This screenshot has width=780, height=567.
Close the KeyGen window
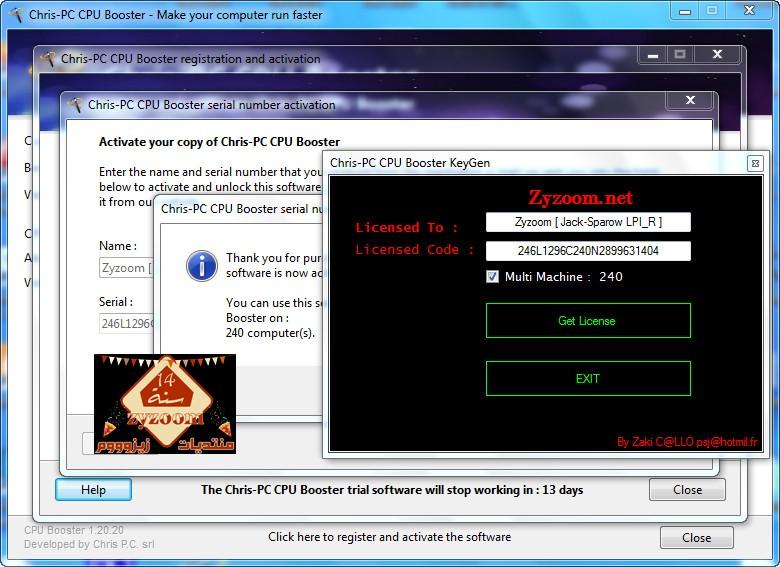point(755,163)
